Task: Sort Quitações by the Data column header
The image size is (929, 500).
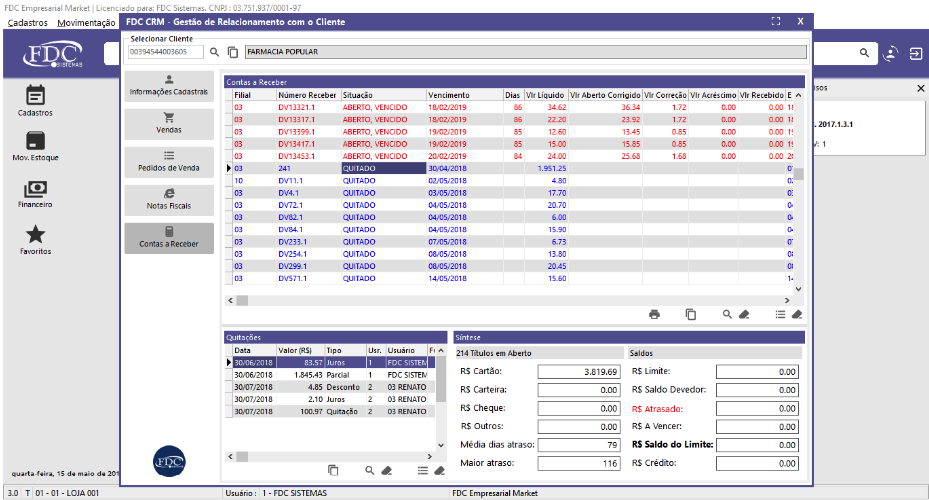Action: click(x=254, y=350)
